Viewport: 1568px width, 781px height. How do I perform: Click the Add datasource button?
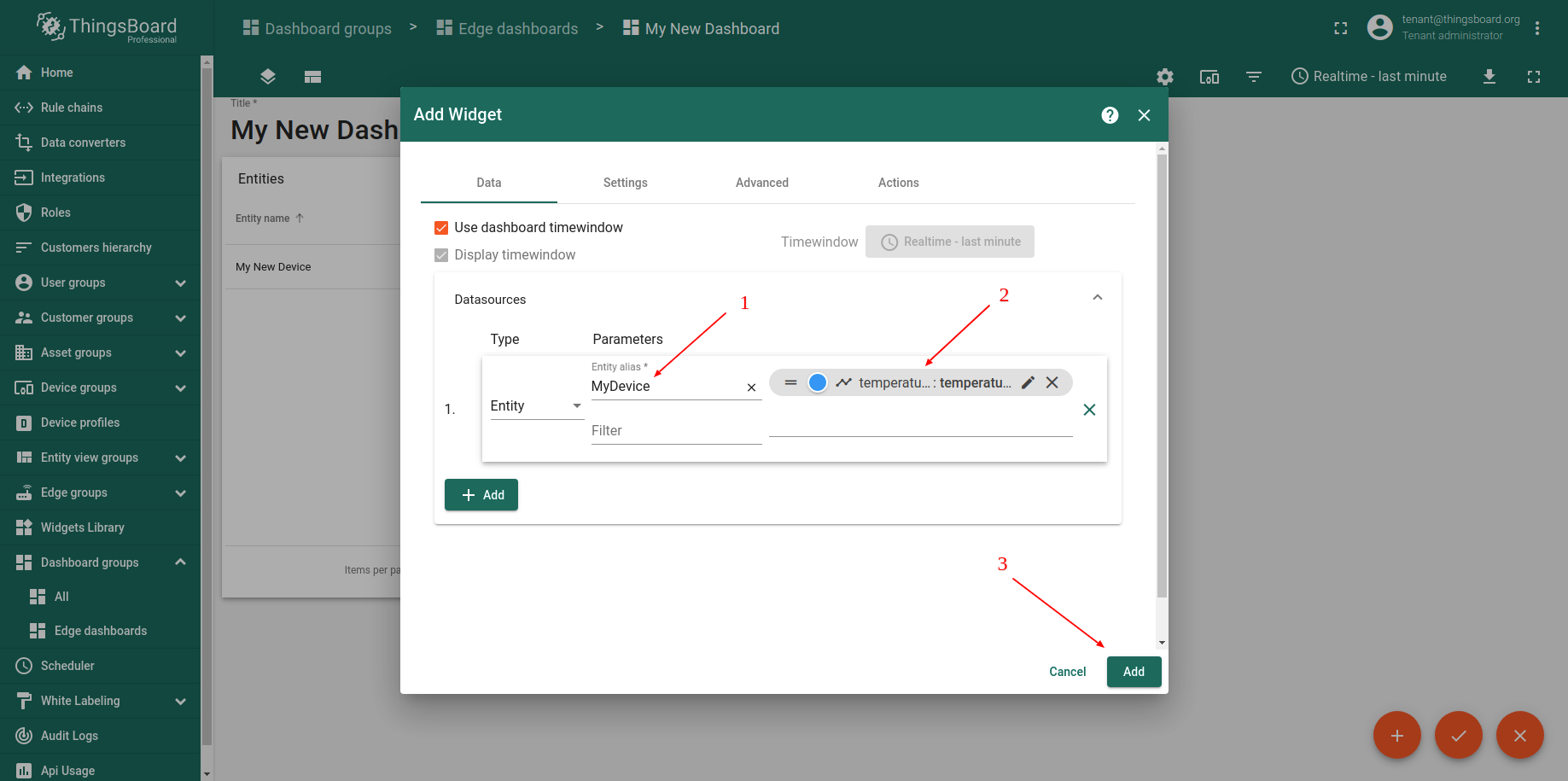[481, 495]
